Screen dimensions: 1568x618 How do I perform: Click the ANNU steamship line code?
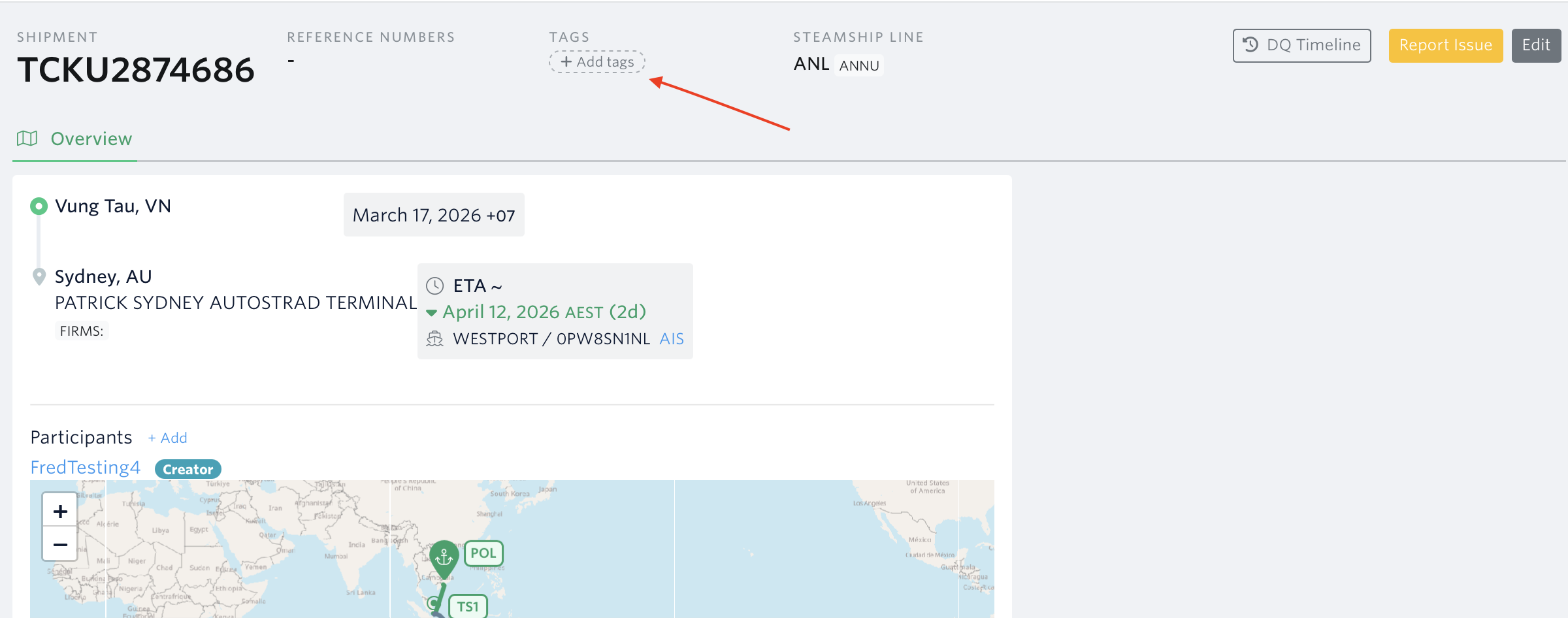pos(858,65)
